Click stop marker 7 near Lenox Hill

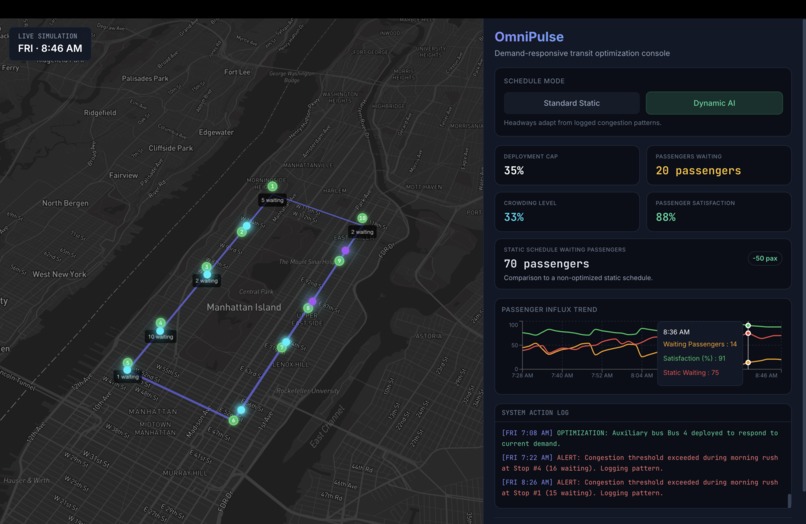tap(281, 348)
